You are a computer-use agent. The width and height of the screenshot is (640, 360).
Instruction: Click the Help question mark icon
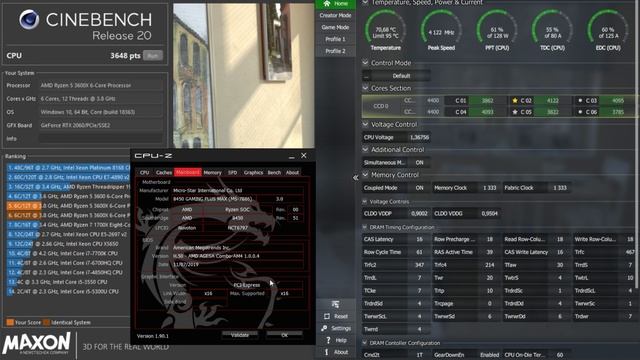[x=327, y=340]
